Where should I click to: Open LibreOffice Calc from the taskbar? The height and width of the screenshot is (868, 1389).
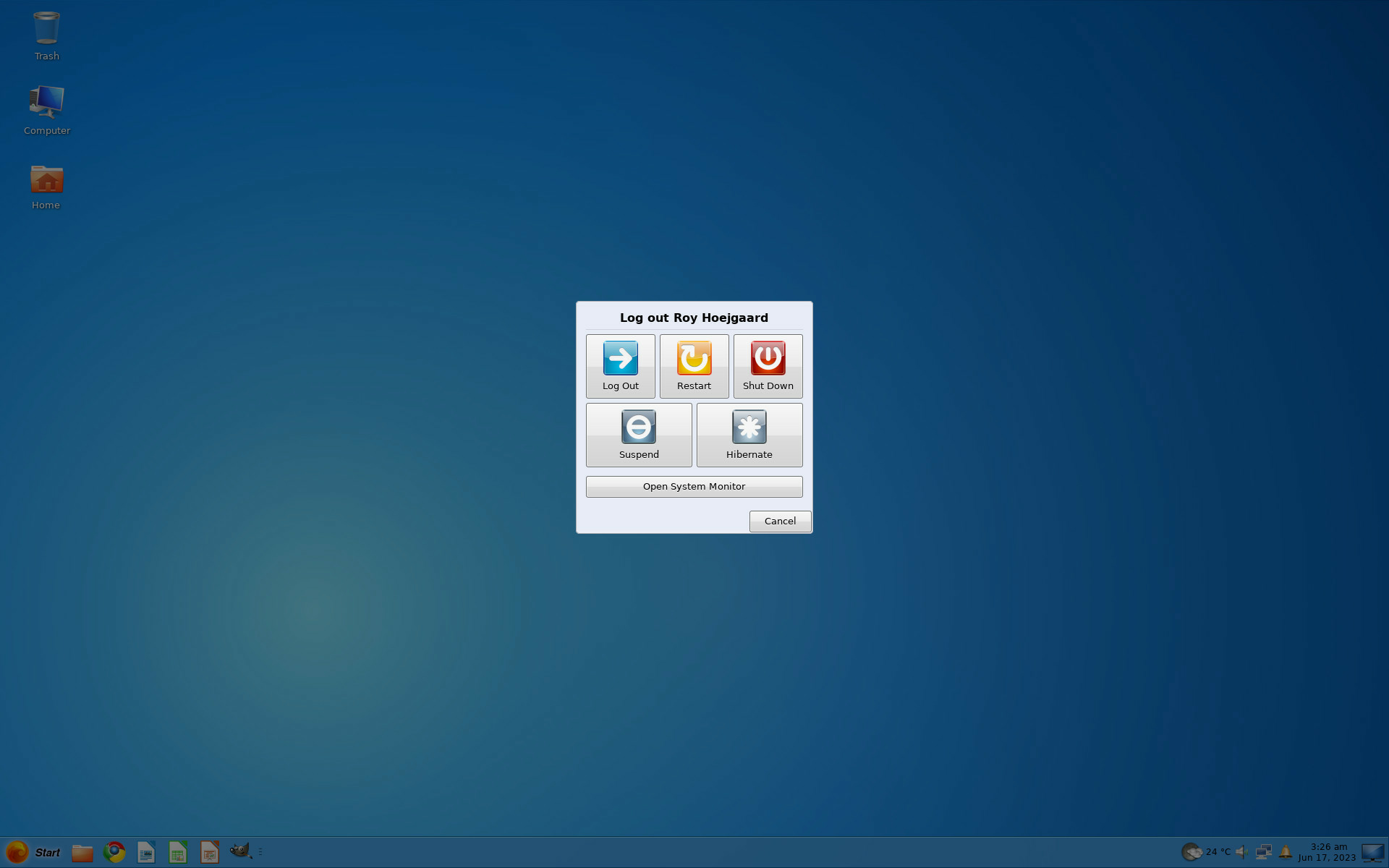point(178,852)
